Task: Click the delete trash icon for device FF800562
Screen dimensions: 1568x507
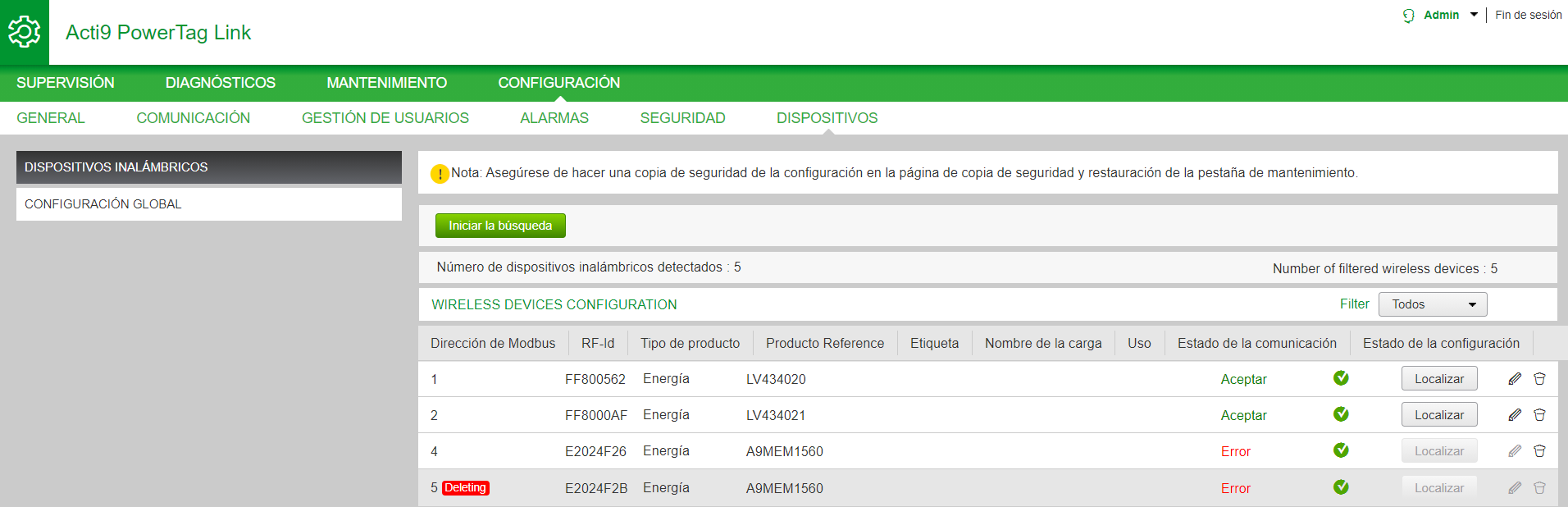Action: 1539,379
